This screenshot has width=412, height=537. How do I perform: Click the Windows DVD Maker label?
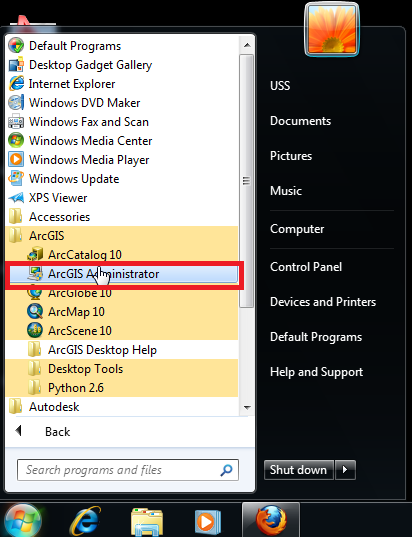click(84, 103)
